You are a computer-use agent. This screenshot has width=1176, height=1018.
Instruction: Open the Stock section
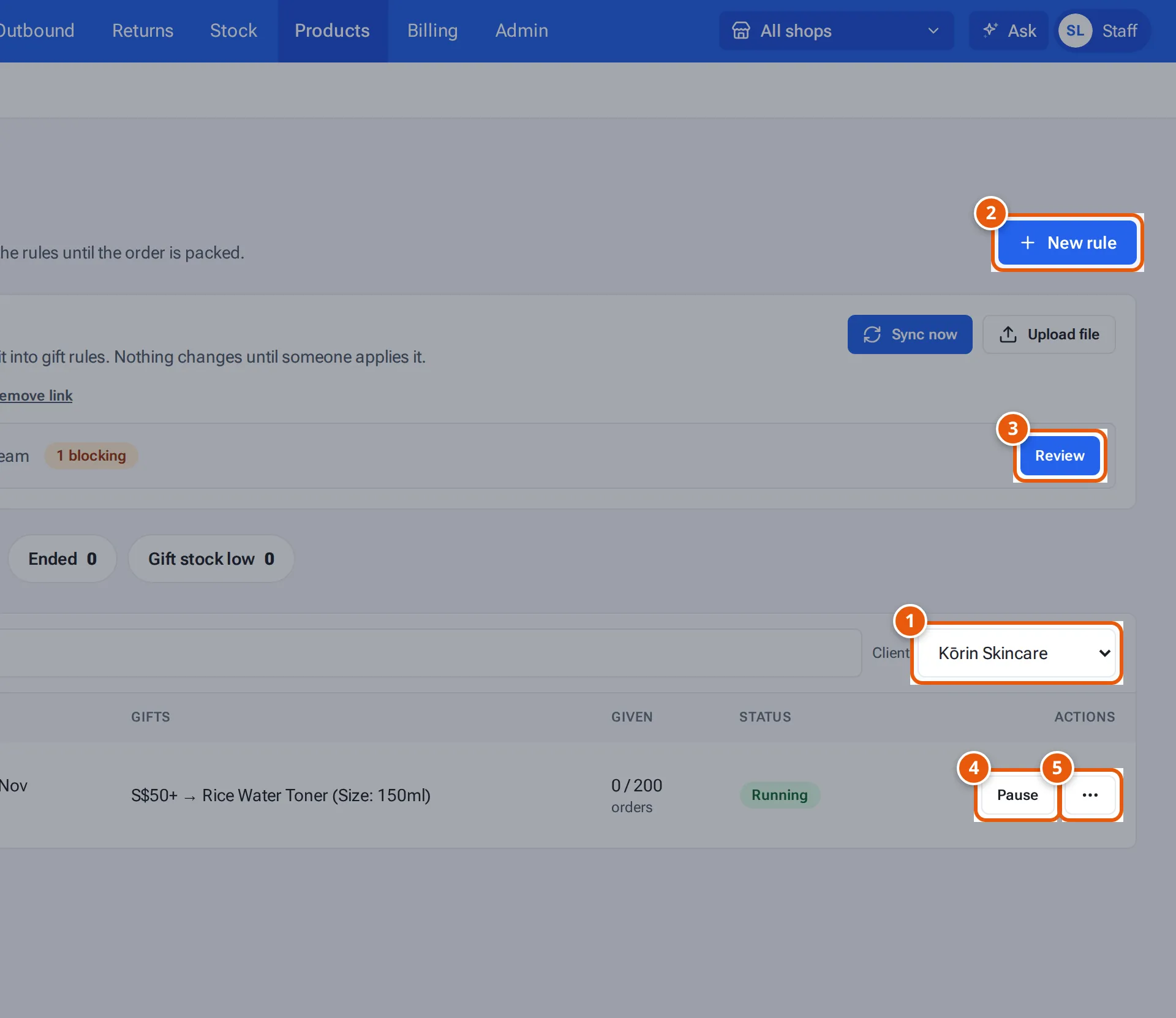tap(233, 31)
